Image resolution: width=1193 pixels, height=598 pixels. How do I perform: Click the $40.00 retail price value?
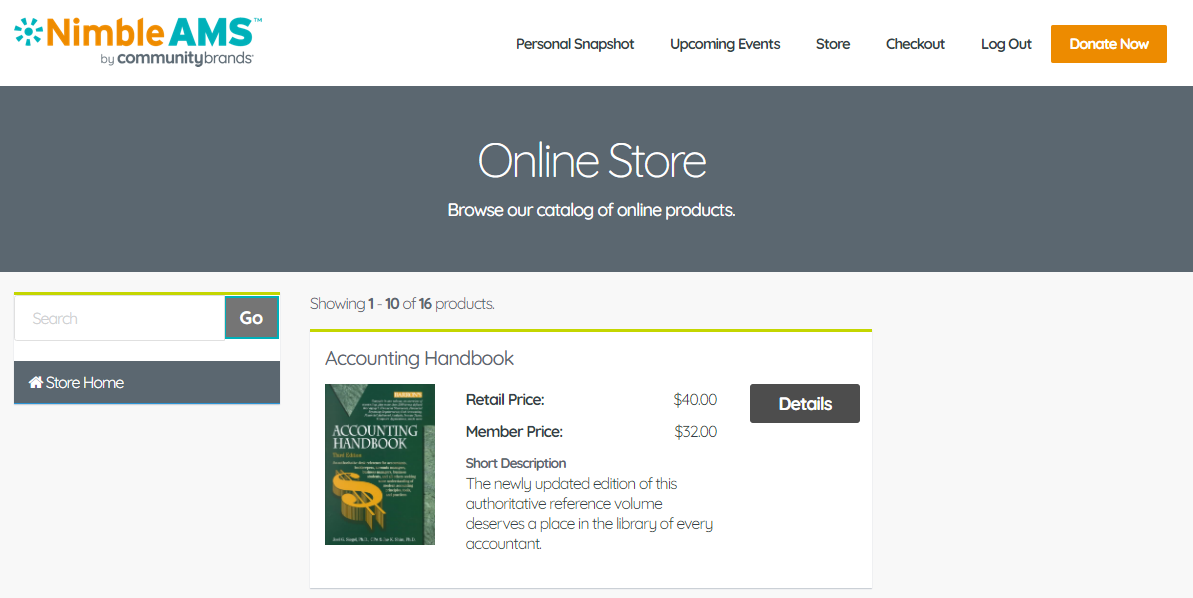(x=695, y=400)
